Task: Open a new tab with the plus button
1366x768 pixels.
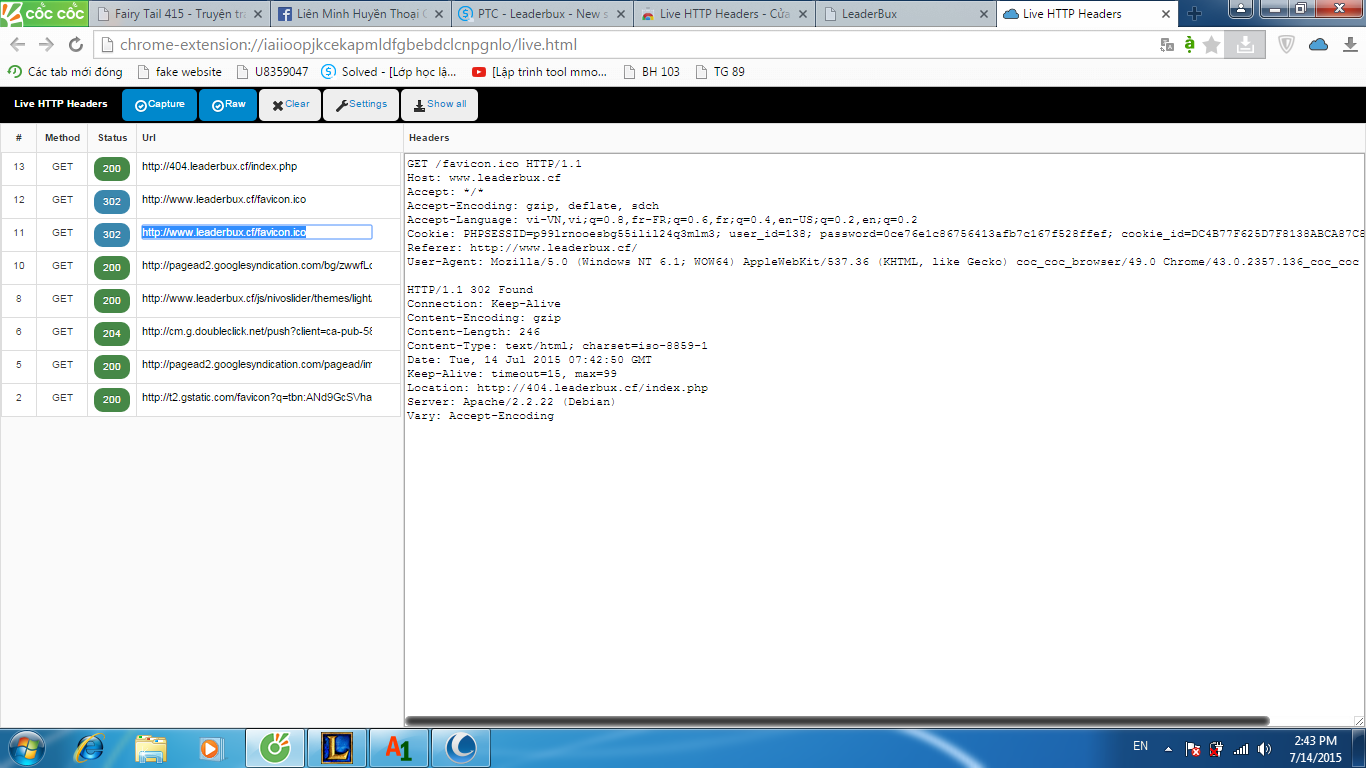Action: (x=1194, y=14)
